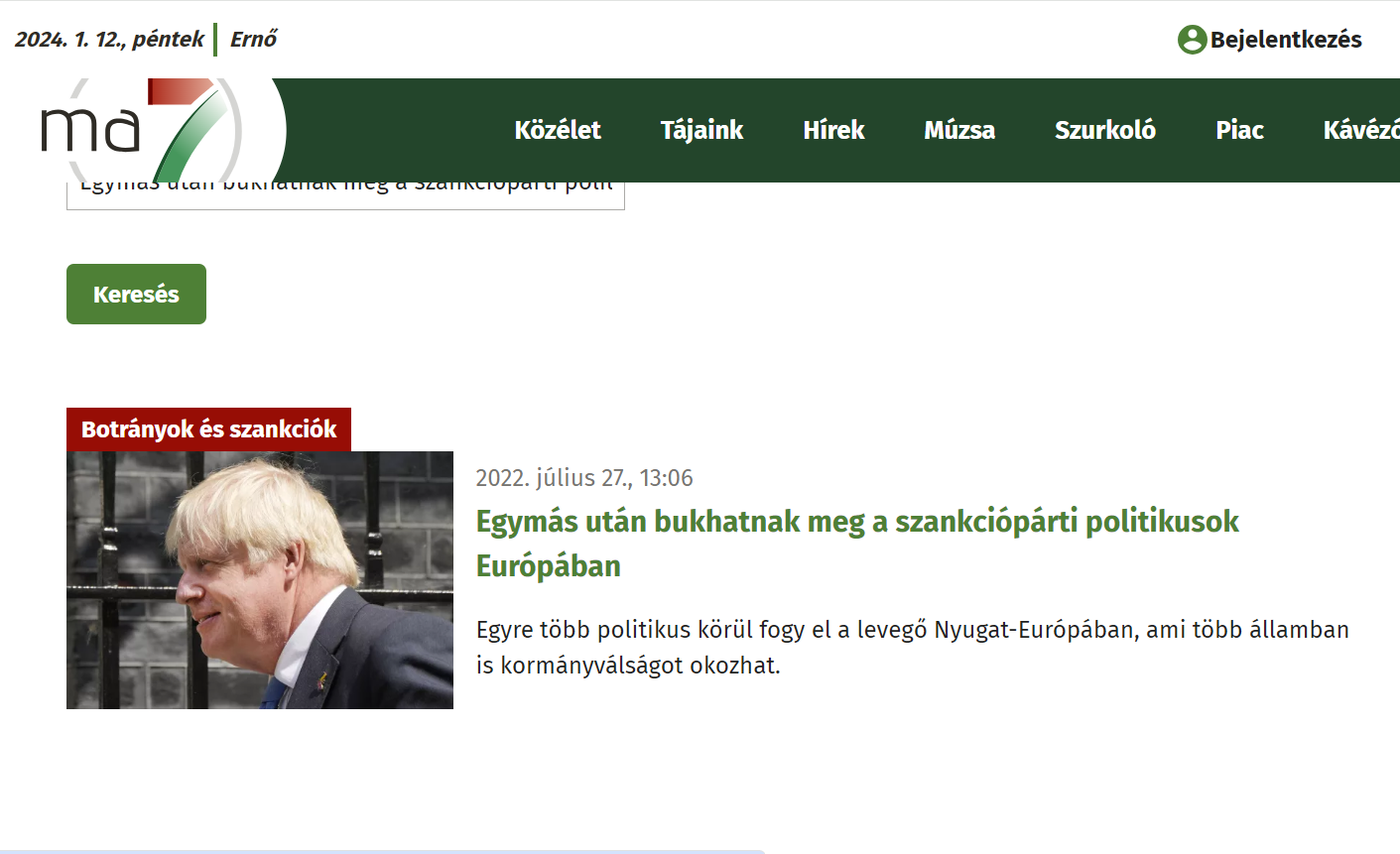Focus the search text input field

pyautogui.click(x=345, y=194)
